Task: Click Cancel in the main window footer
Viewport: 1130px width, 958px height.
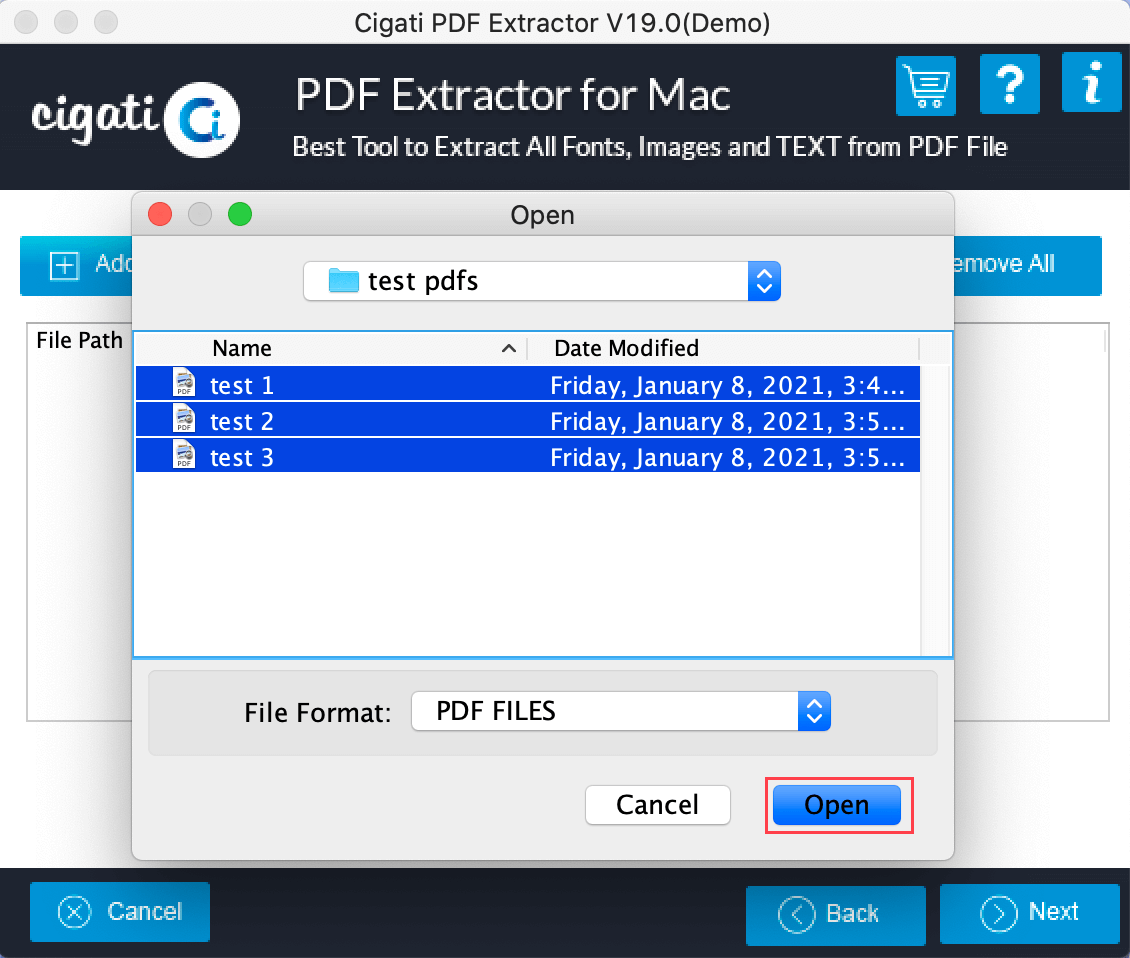Action: pyautogui.click(x=120, y=912)
